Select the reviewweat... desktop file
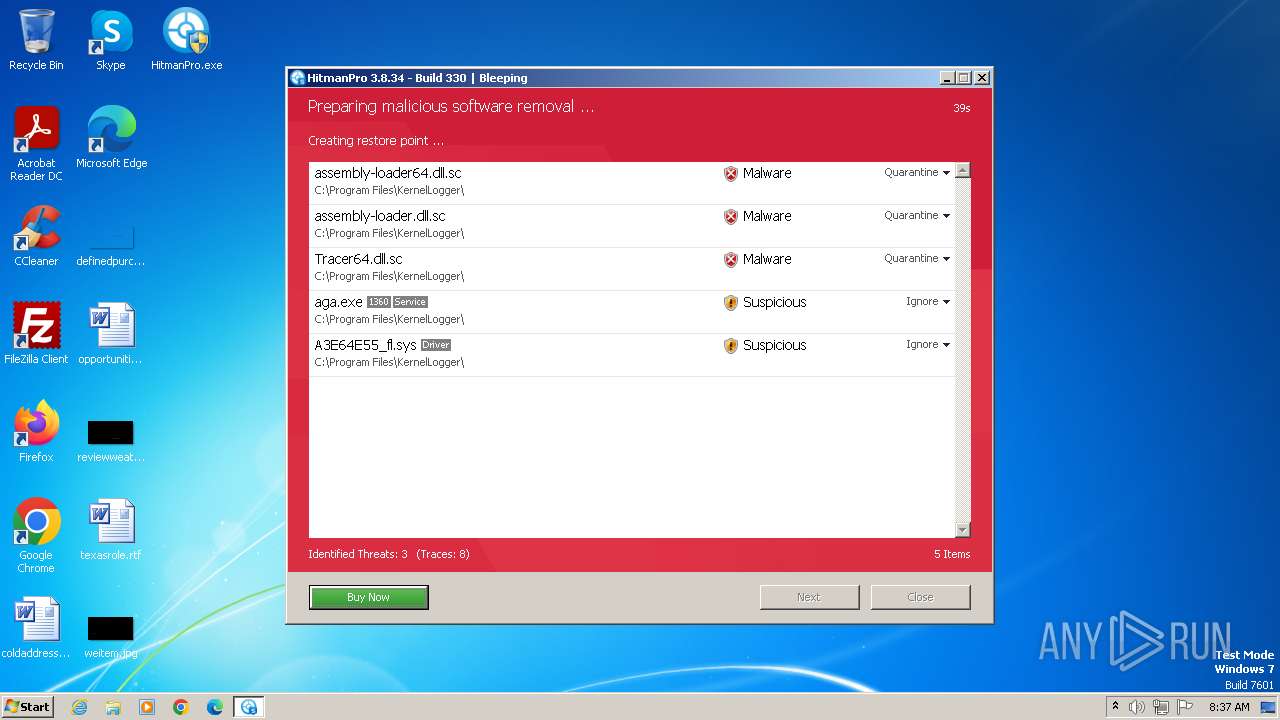The image size is (1280, 720). [111, 440]
